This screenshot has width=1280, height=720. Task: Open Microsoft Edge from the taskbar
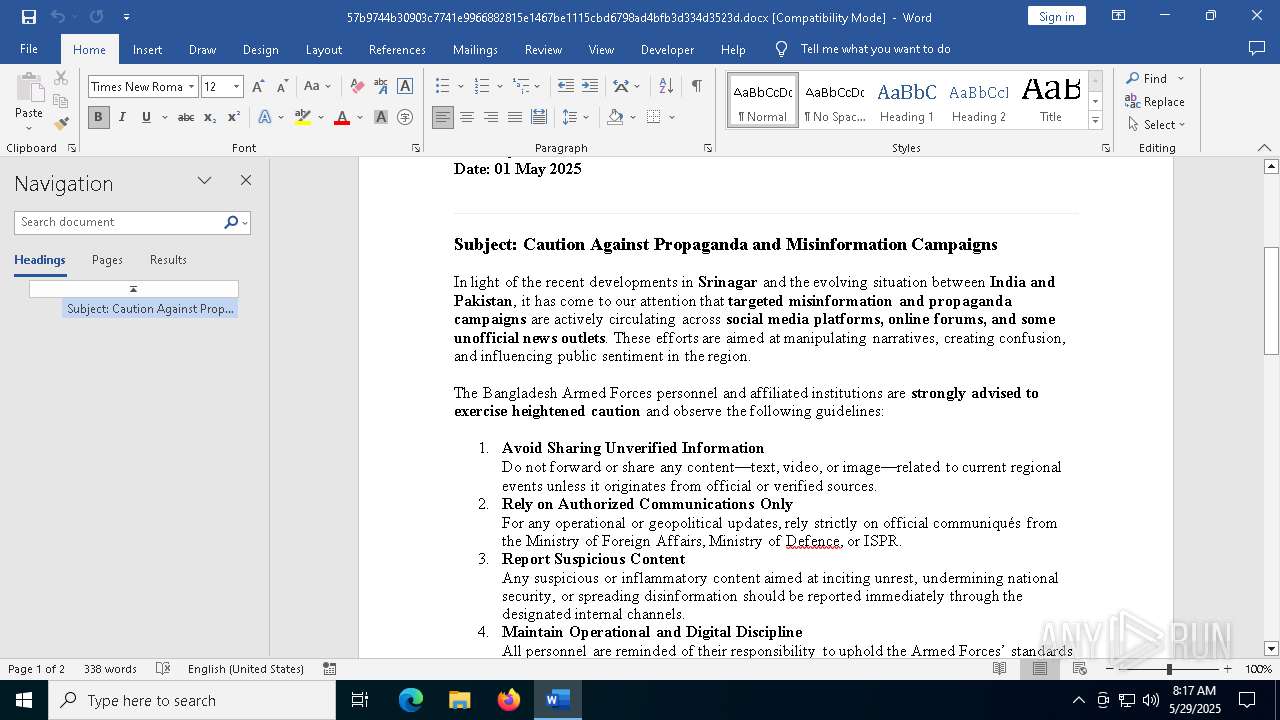tap(411, 700)
